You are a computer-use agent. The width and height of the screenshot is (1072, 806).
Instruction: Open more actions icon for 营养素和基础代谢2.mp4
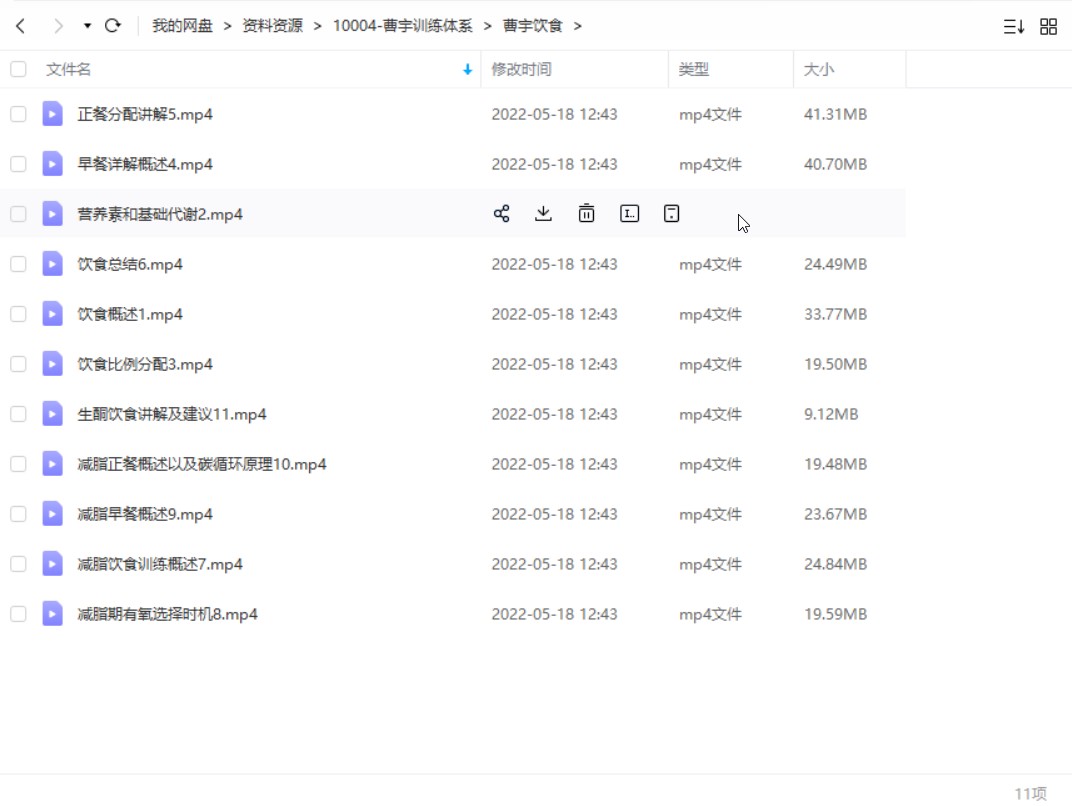click(671, 213)
